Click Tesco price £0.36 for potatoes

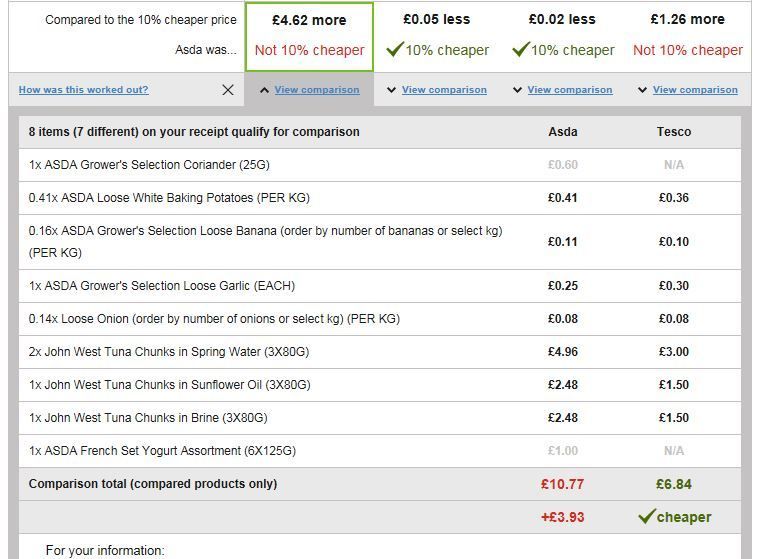(674, 198)
